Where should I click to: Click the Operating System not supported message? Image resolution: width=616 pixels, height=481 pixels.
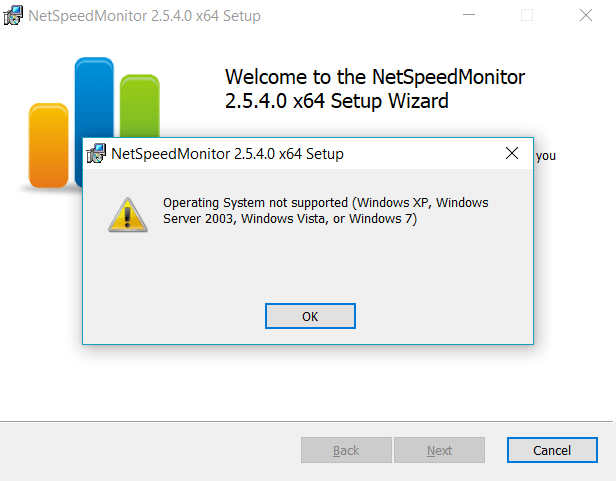tap(326, 211)
